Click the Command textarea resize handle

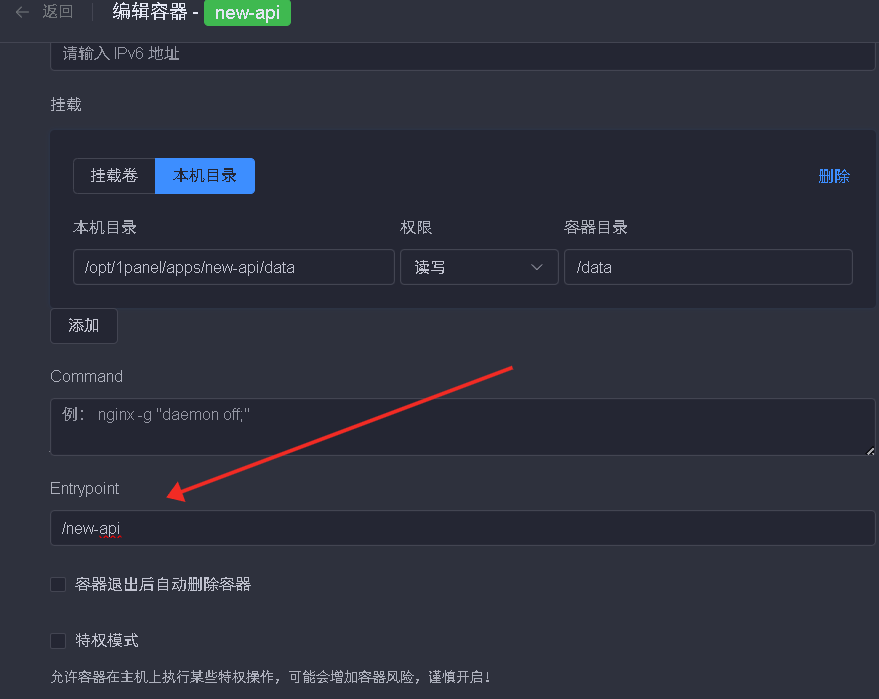click(870, 451)
